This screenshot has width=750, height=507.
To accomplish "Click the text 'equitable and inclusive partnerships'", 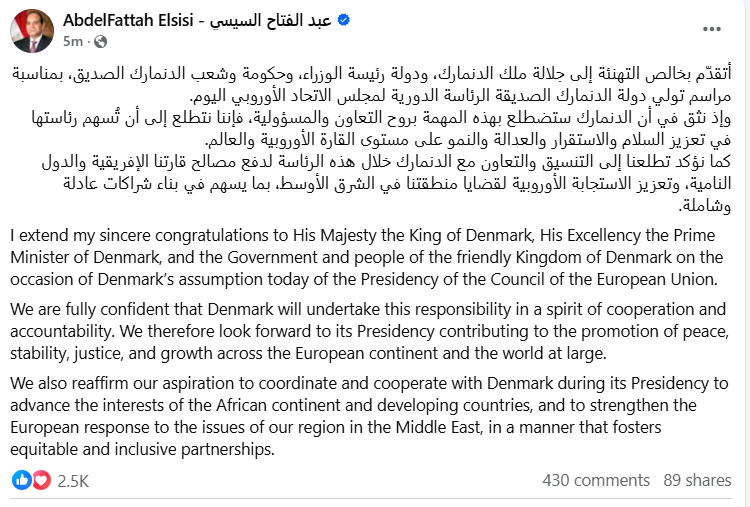I will (142, 450).
